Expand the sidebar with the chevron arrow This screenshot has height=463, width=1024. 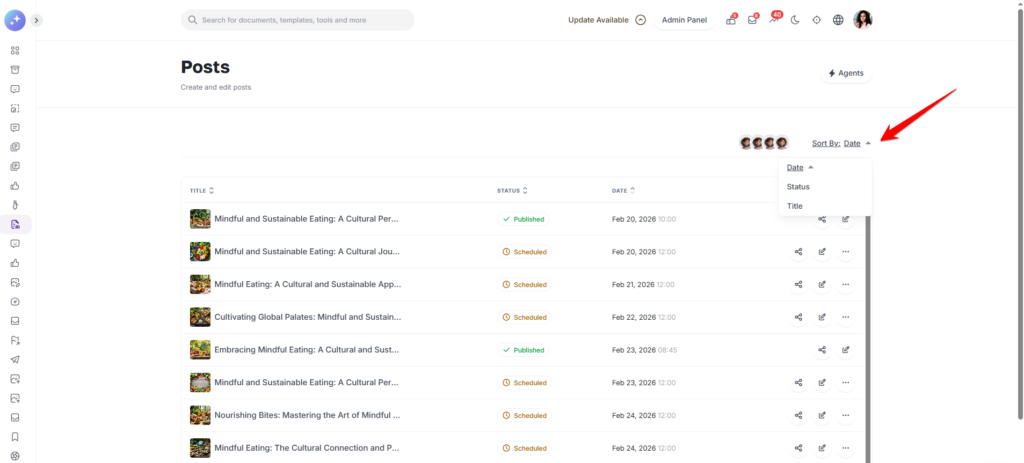point(37,20)
